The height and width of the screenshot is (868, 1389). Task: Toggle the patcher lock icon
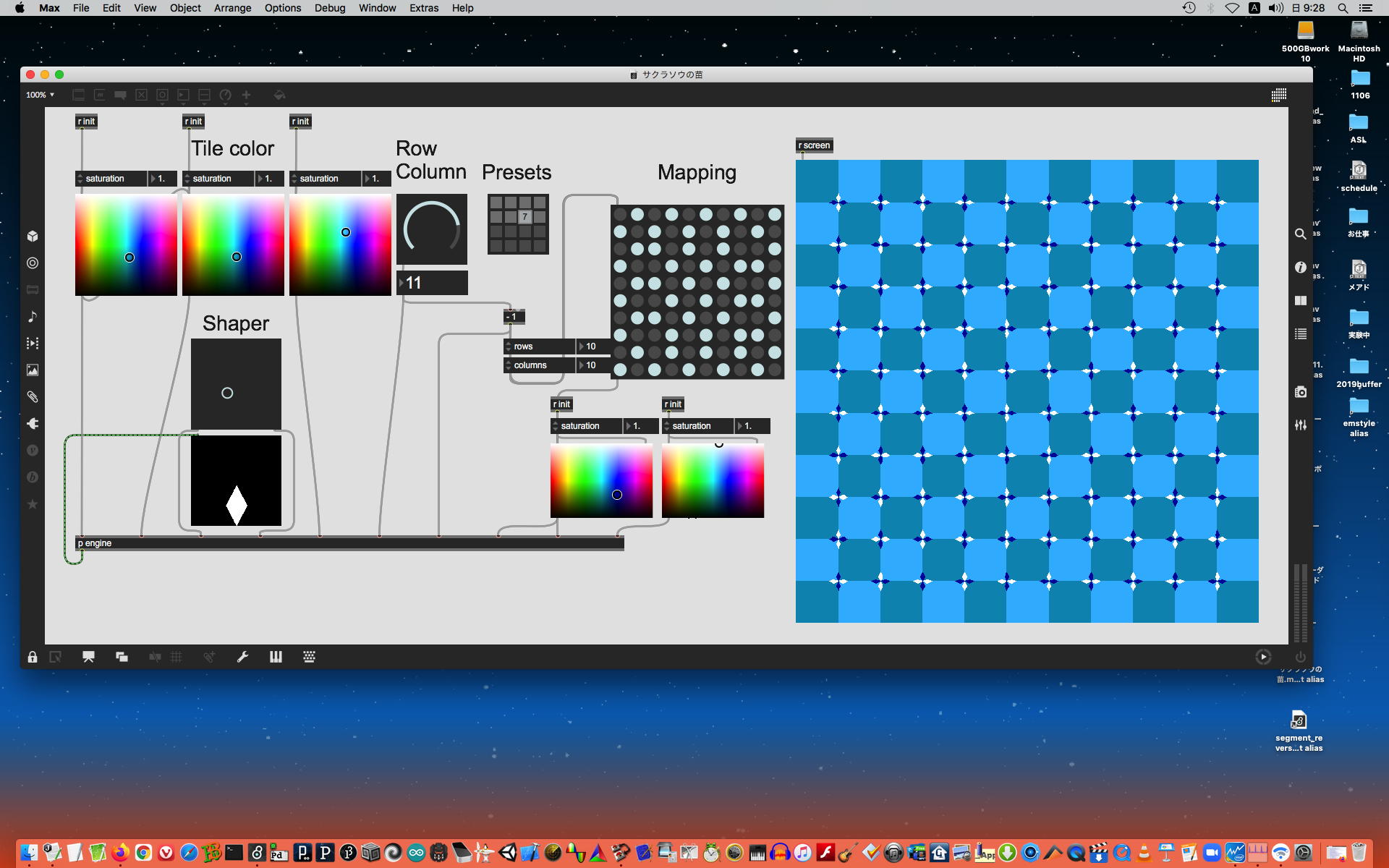33,657
